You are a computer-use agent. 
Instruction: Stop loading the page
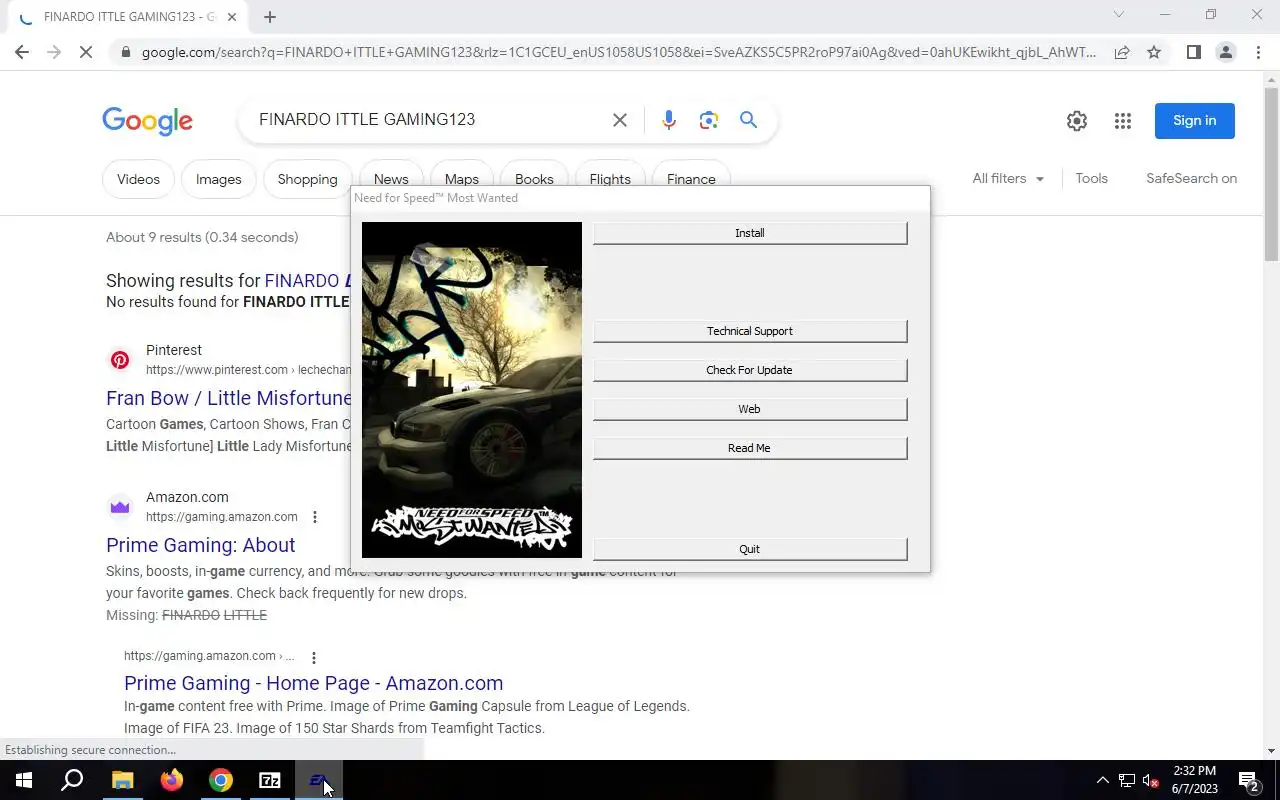[x=86, y=52]
